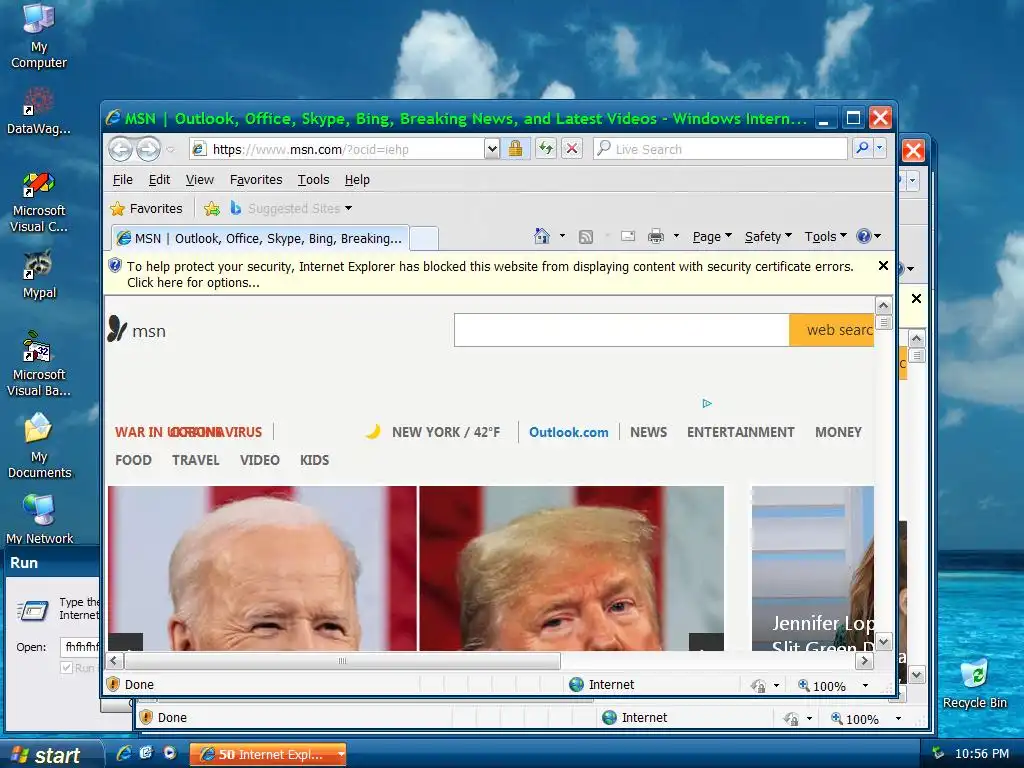The width and height of the screenshot is (1024, 768).
Task: Click the horizontal scrollbar thumb
Action: tap(342, 661)
